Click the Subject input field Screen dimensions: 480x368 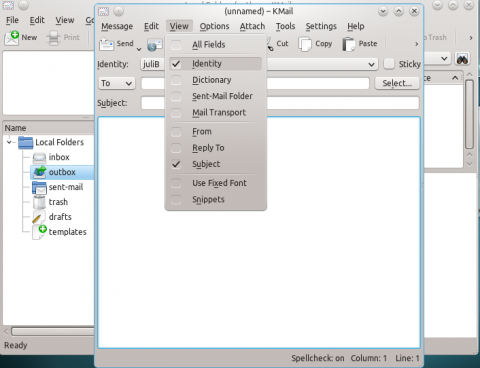coord(280,103)
